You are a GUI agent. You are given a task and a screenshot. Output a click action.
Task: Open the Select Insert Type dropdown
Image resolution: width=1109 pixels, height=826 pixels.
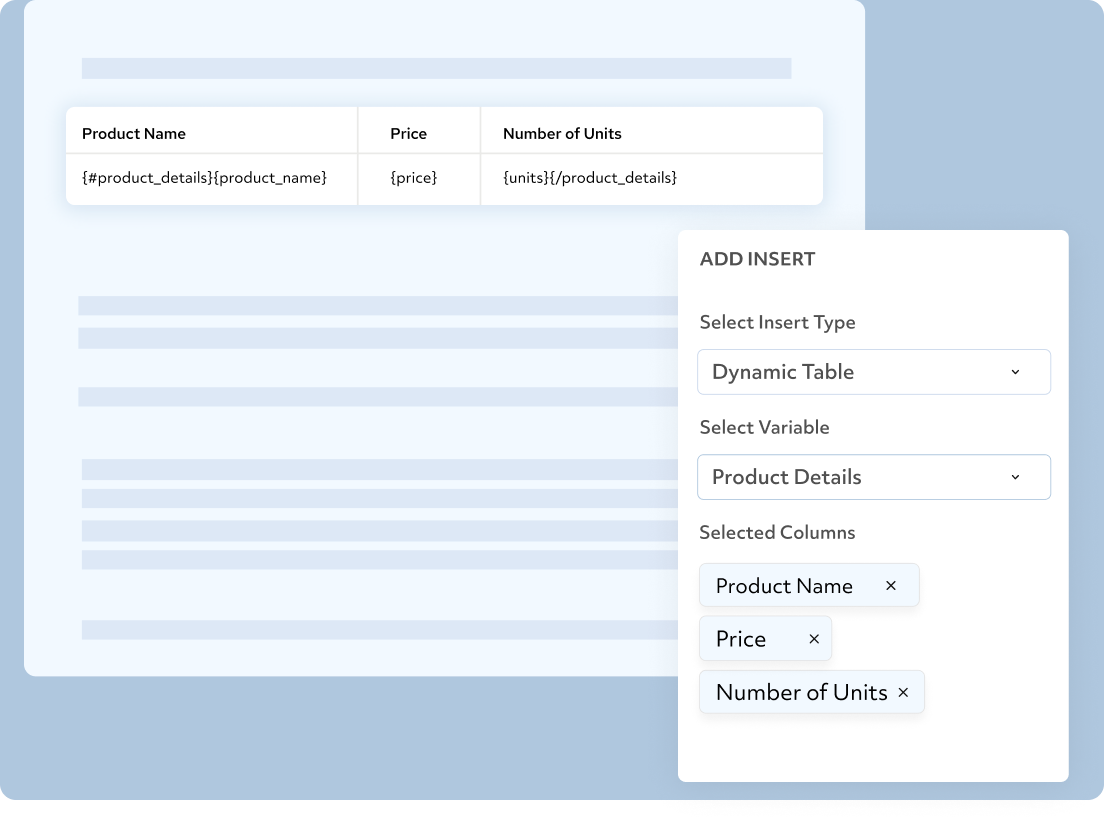point(874,371)
